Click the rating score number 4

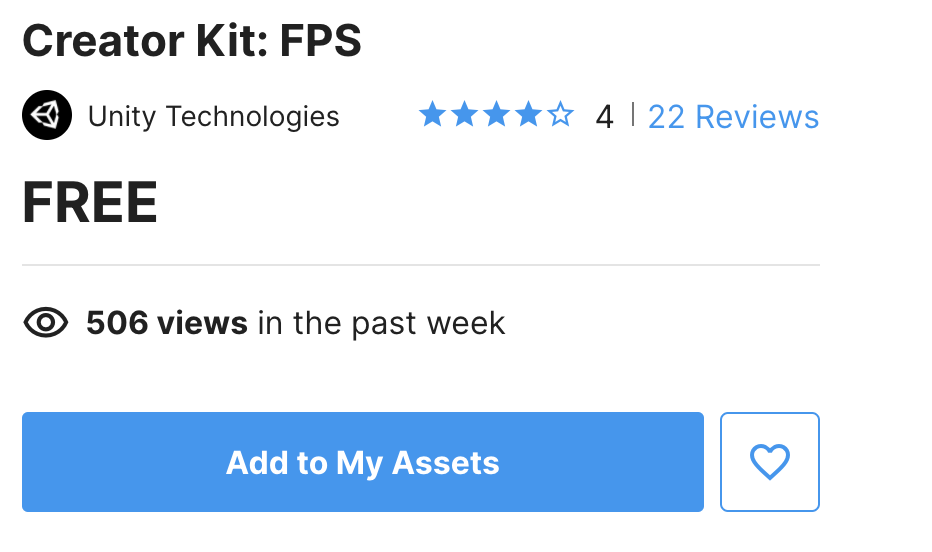[604, 117]
